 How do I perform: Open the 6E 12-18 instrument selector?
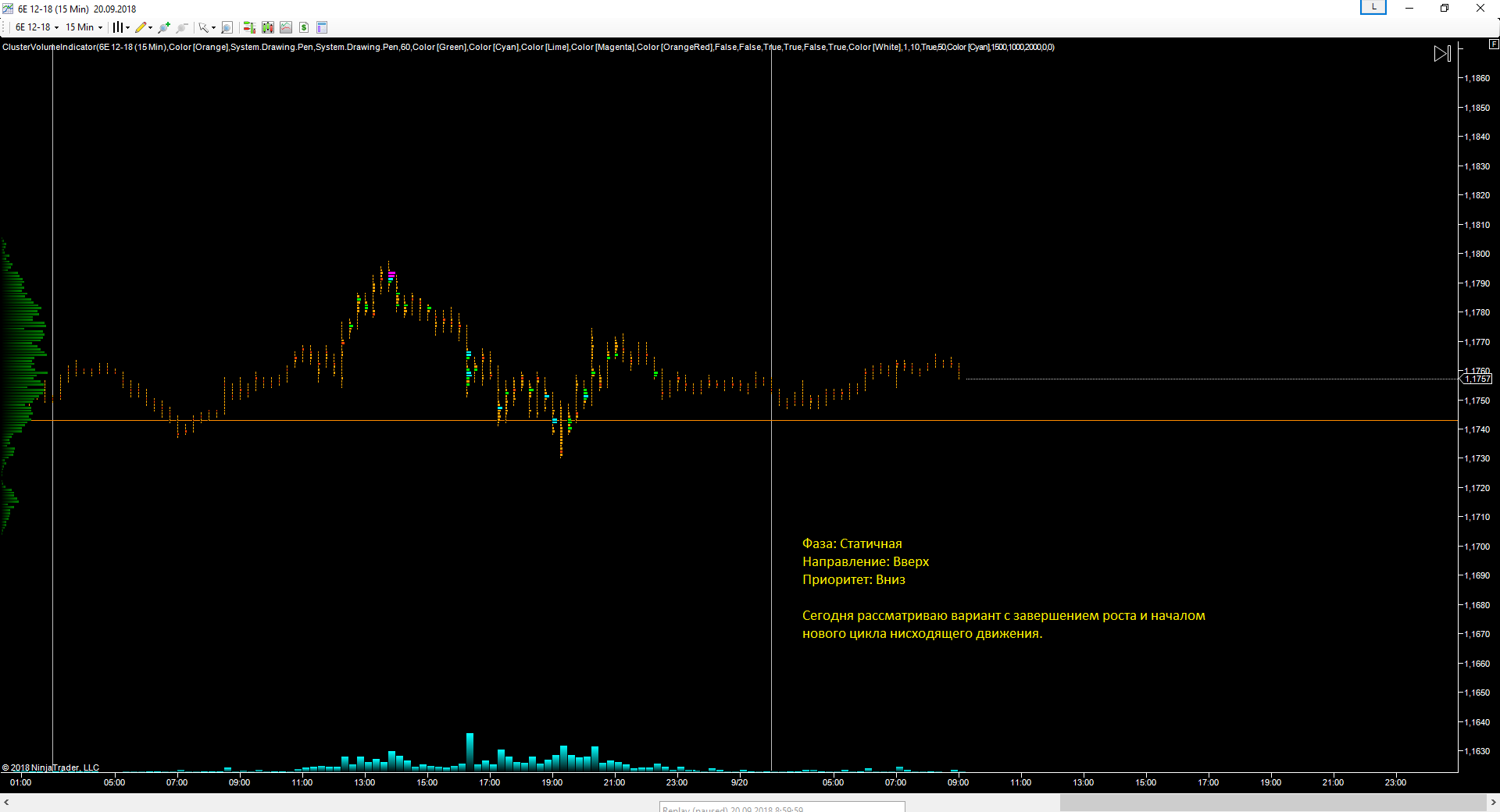pos(37,27)
